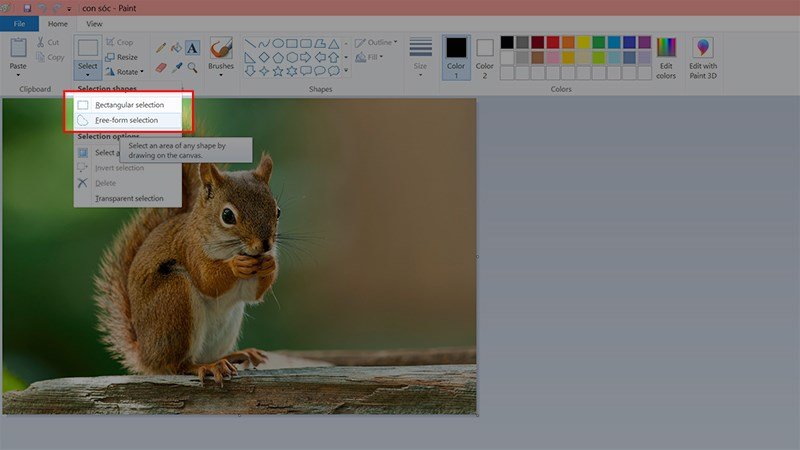Expand the Rotate dropdown

click(x=125, y=72)
